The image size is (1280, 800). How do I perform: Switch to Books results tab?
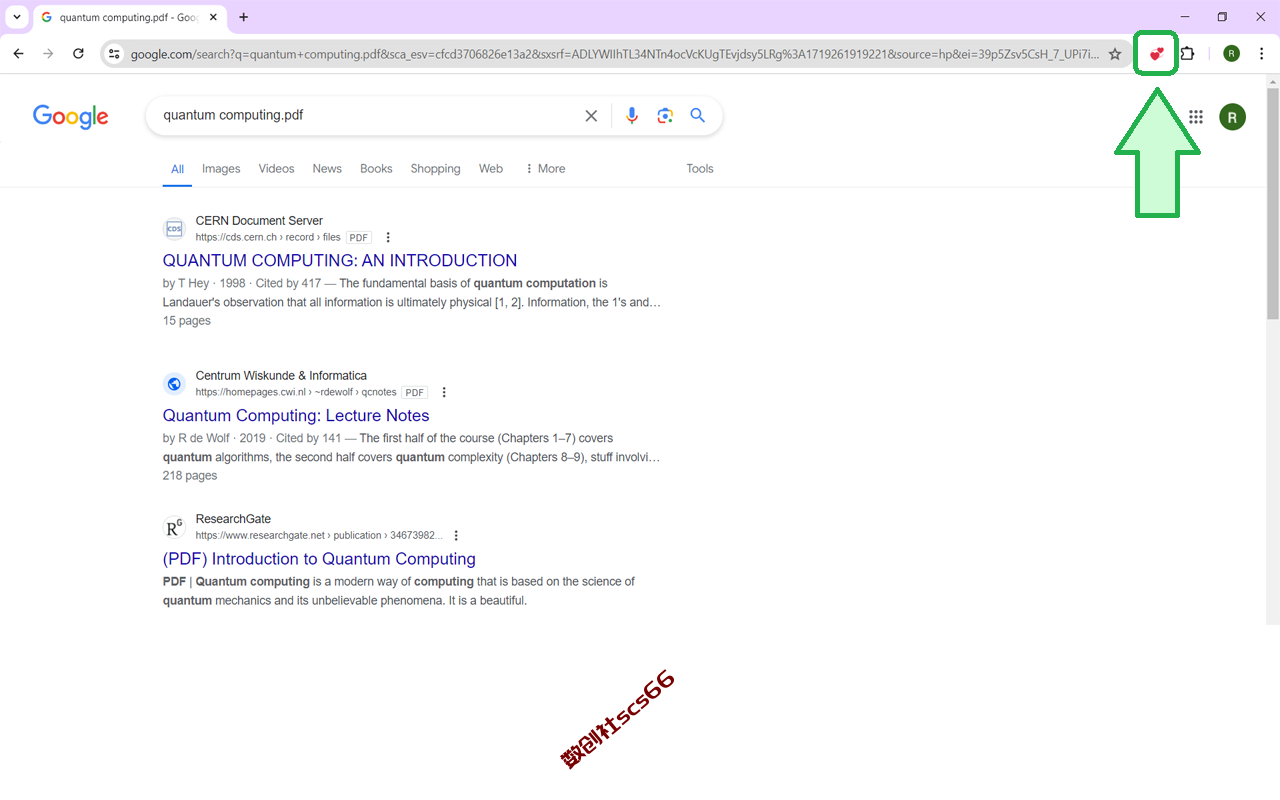pyautogui.click(x=376, y=169)
